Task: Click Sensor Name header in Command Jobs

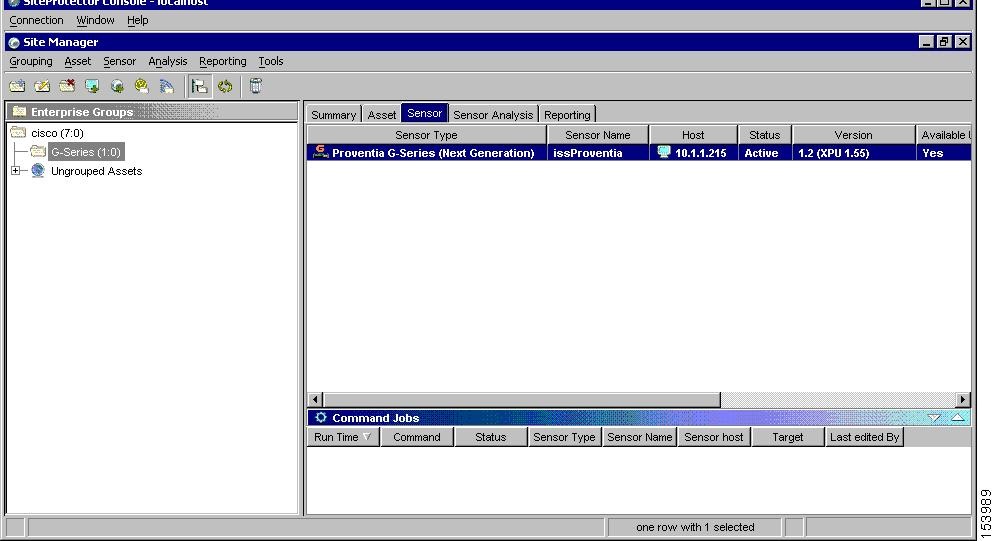Action: [639, 437]
